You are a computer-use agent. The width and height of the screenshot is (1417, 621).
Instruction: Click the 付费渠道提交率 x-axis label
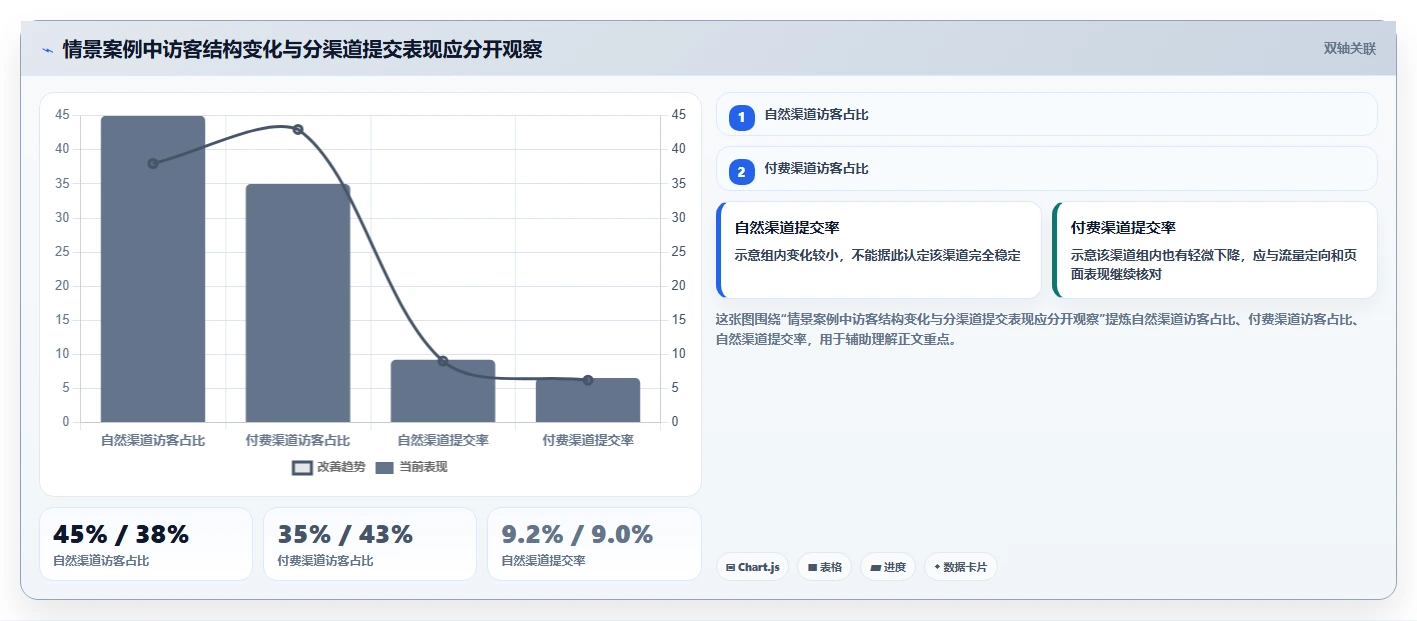588,440
